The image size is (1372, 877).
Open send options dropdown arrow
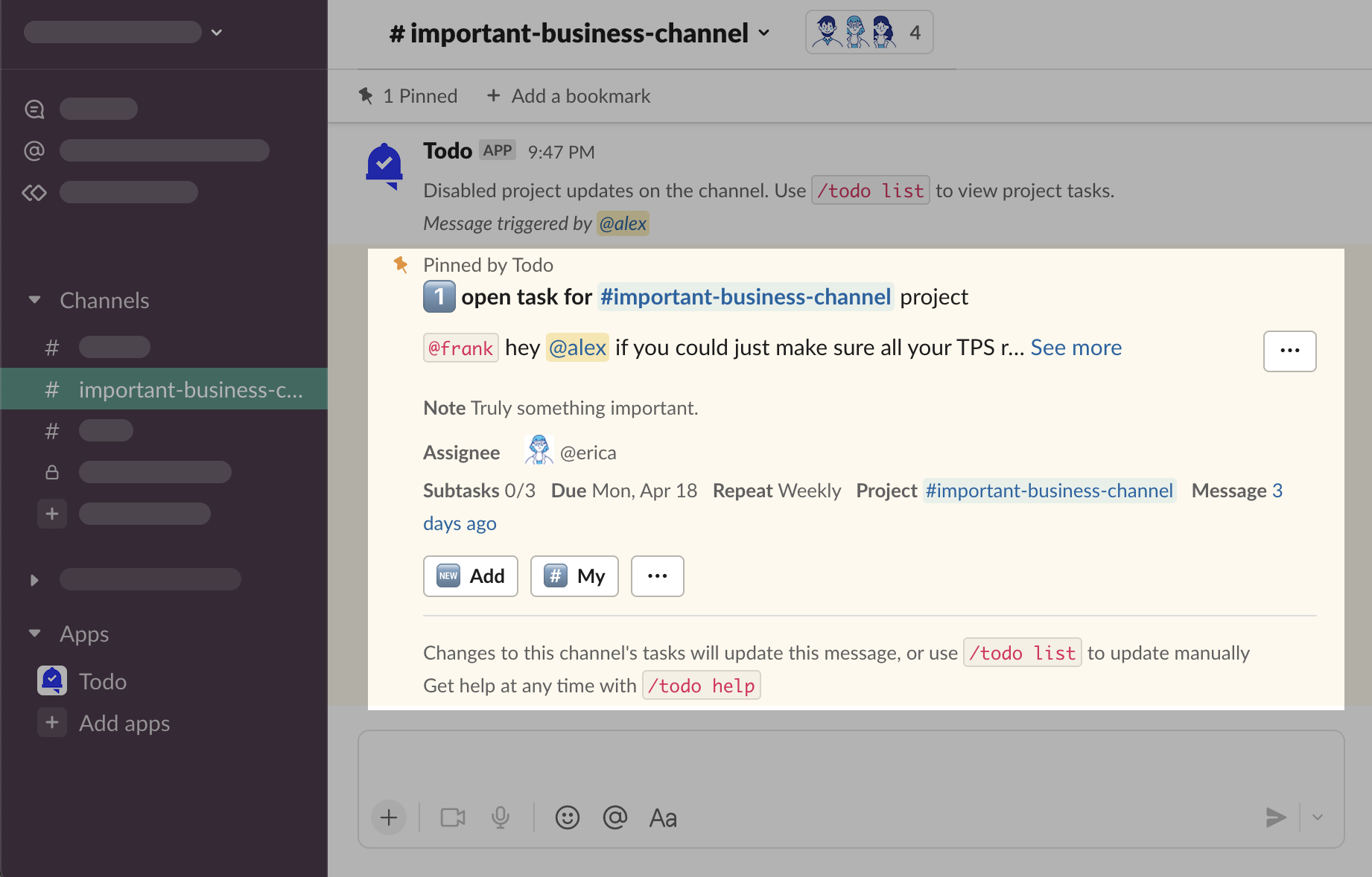tap(1318, 817)
